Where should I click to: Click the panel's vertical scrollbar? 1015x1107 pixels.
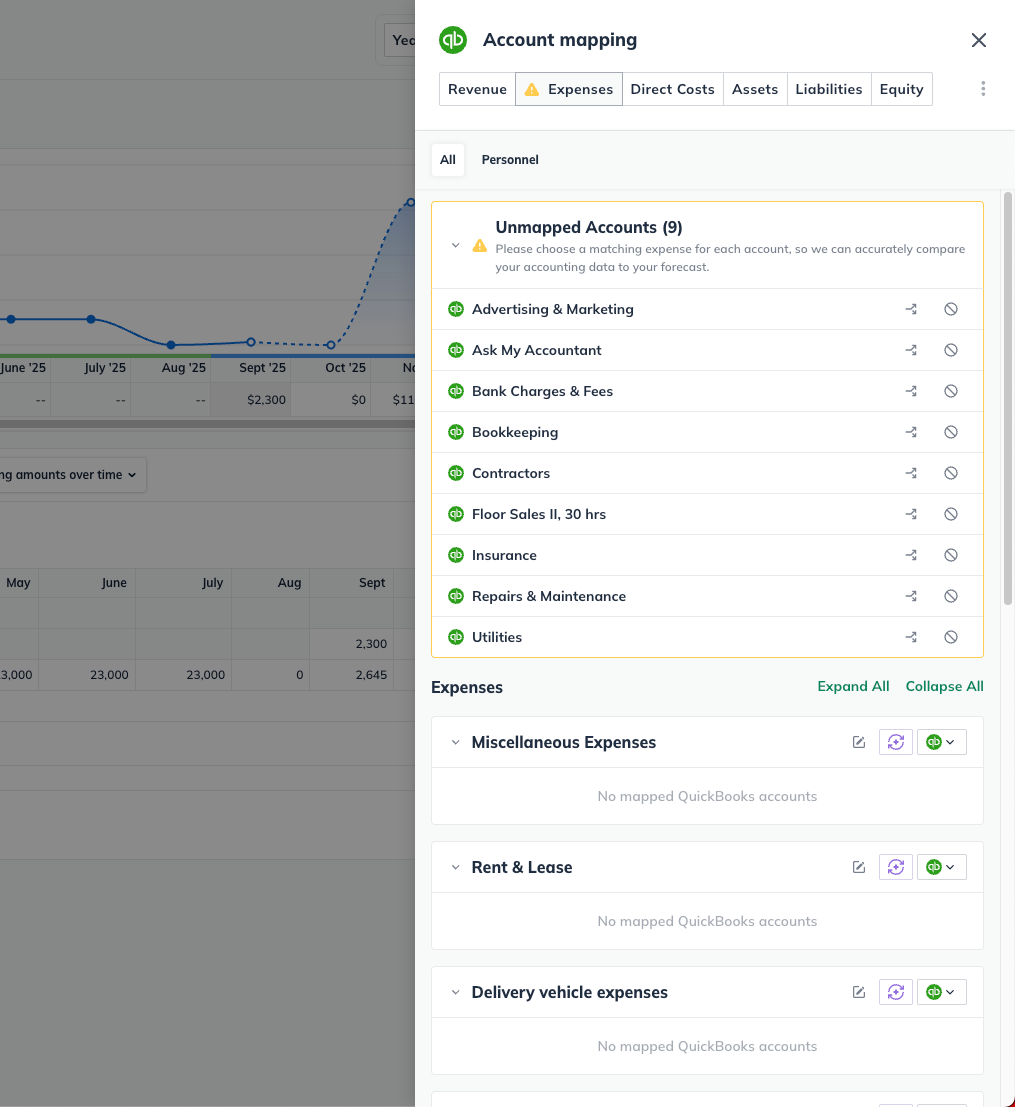1007,400
